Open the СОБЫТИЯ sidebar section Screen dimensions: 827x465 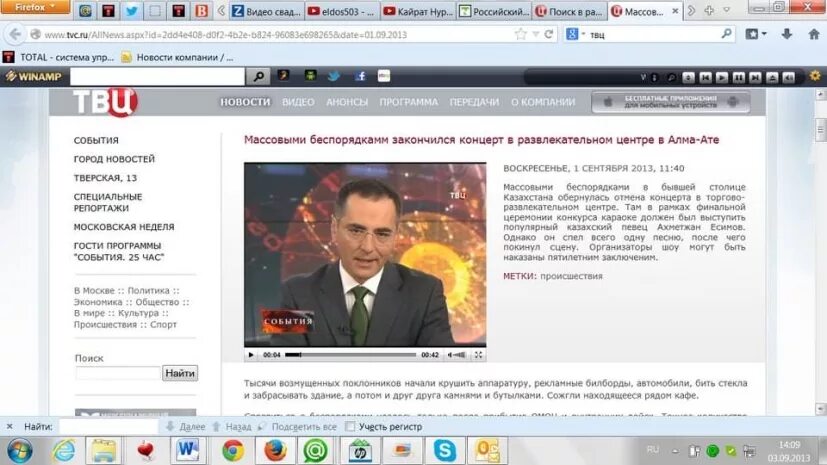pos(96,140)
